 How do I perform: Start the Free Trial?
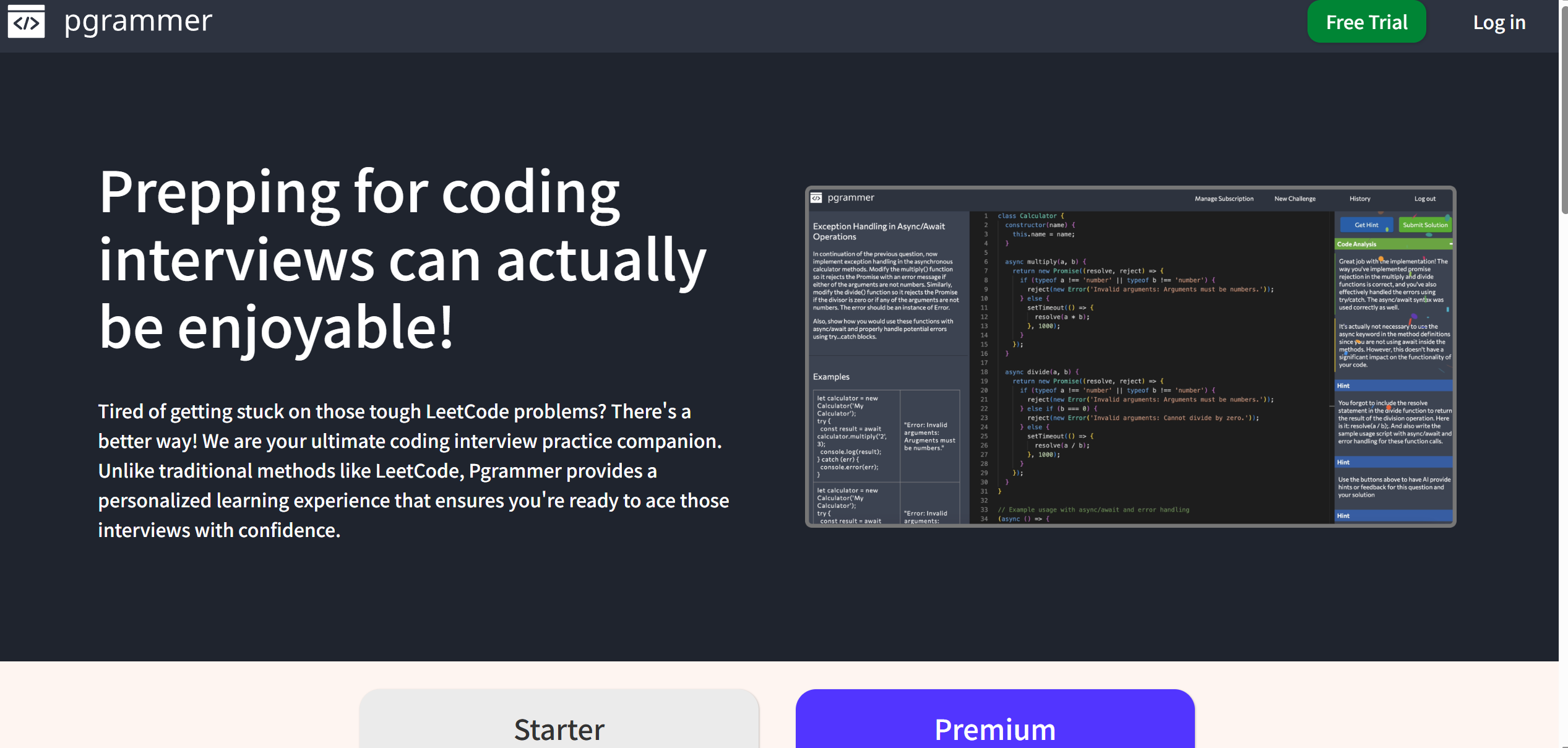[1366, 22]
